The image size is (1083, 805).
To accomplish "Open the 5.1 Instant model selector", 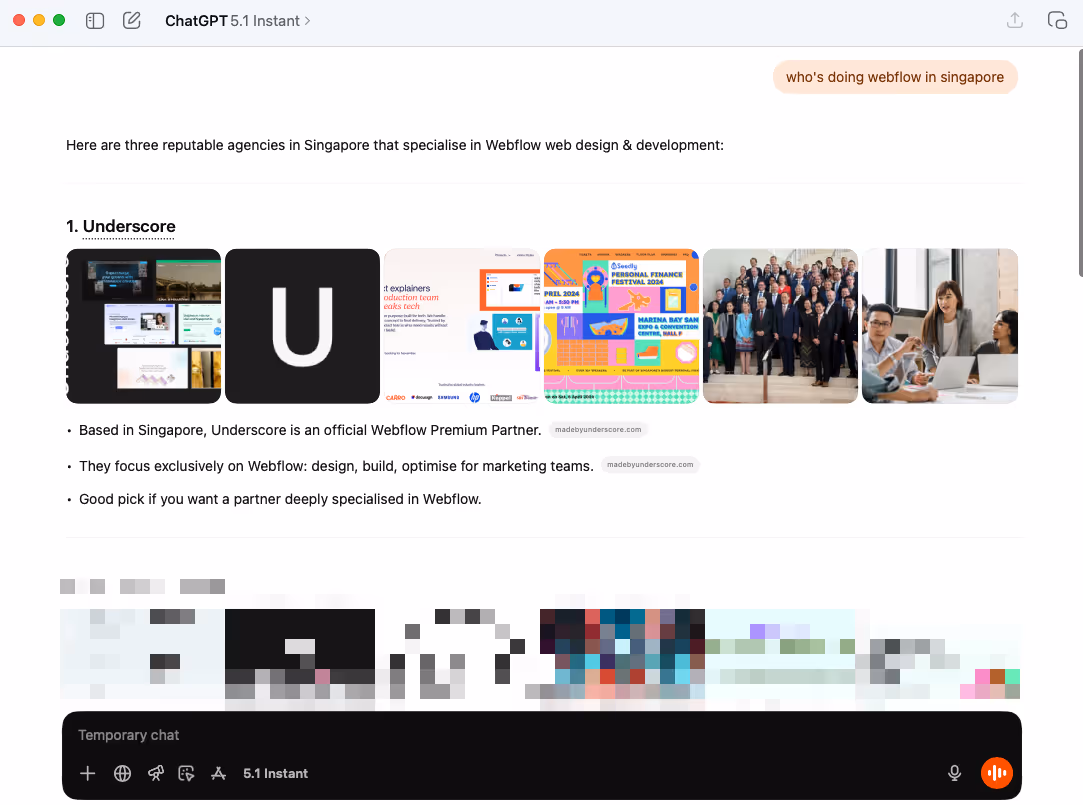I will point(276,773).
